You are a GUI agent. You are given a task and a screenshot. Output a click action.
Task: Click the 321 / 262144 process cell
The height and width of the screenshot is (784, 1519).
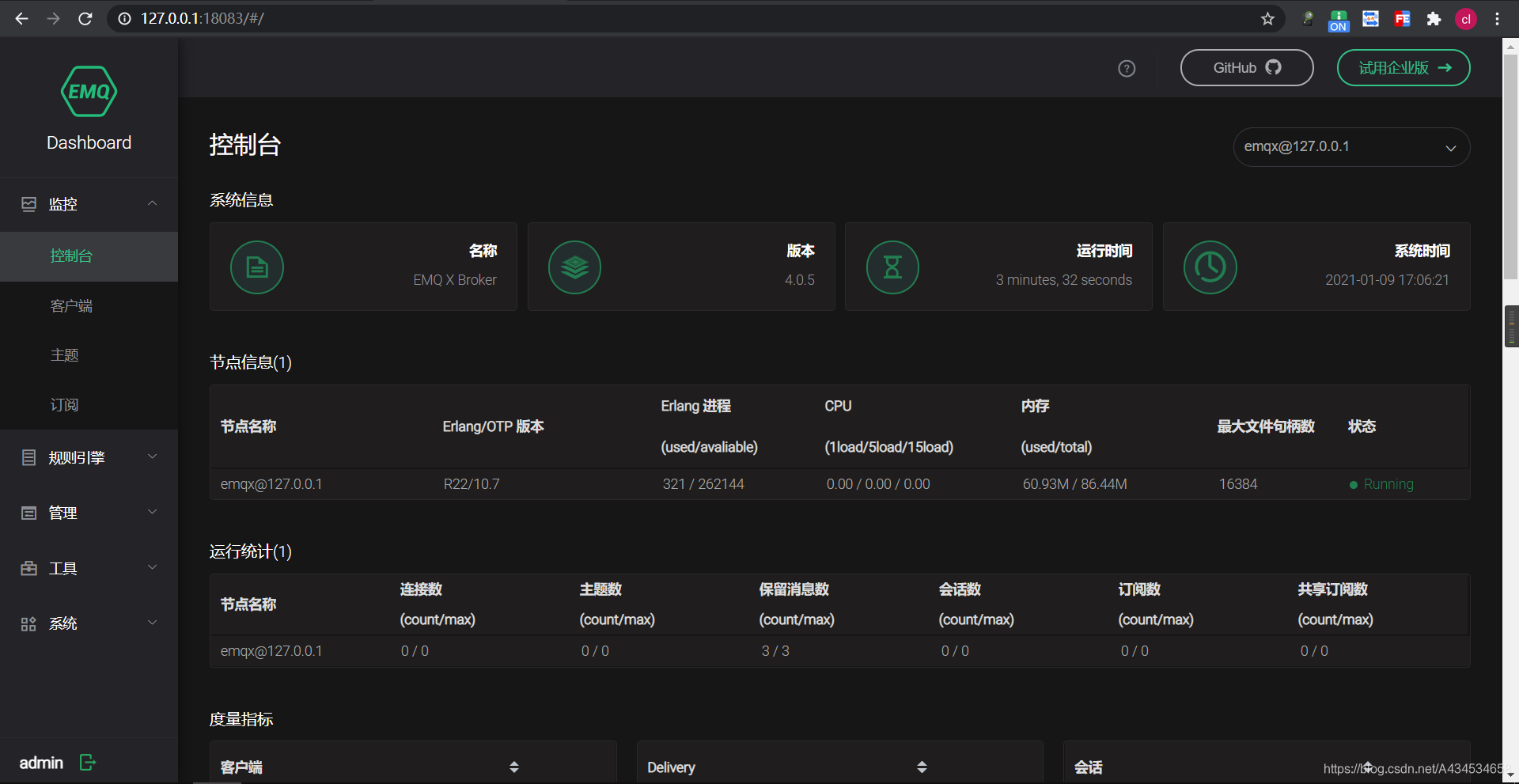pyautogui.click(x=703, y=484)
